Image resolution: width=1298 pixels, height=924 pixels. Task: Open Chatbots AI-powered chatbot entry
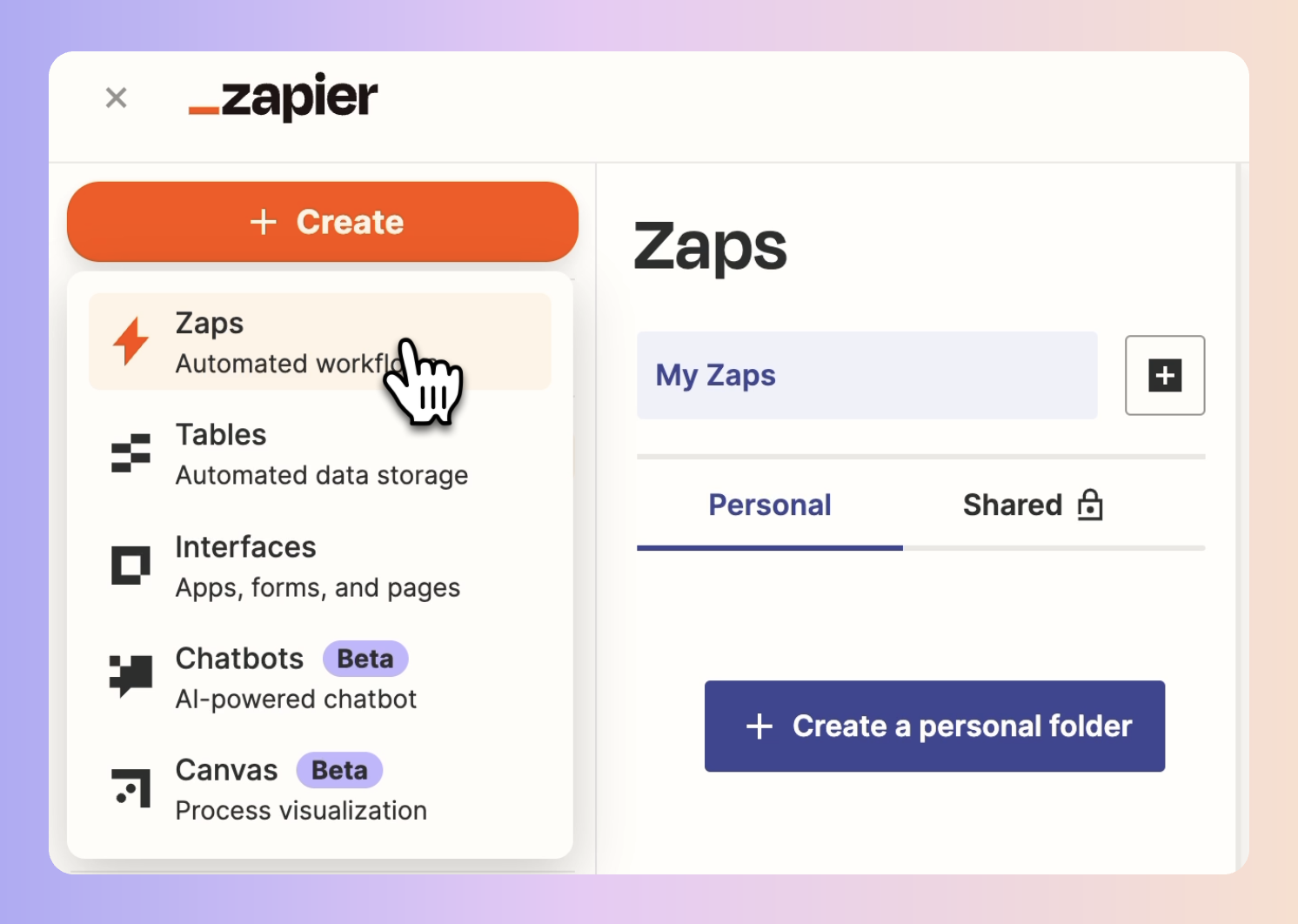click(x=320, y=677)
